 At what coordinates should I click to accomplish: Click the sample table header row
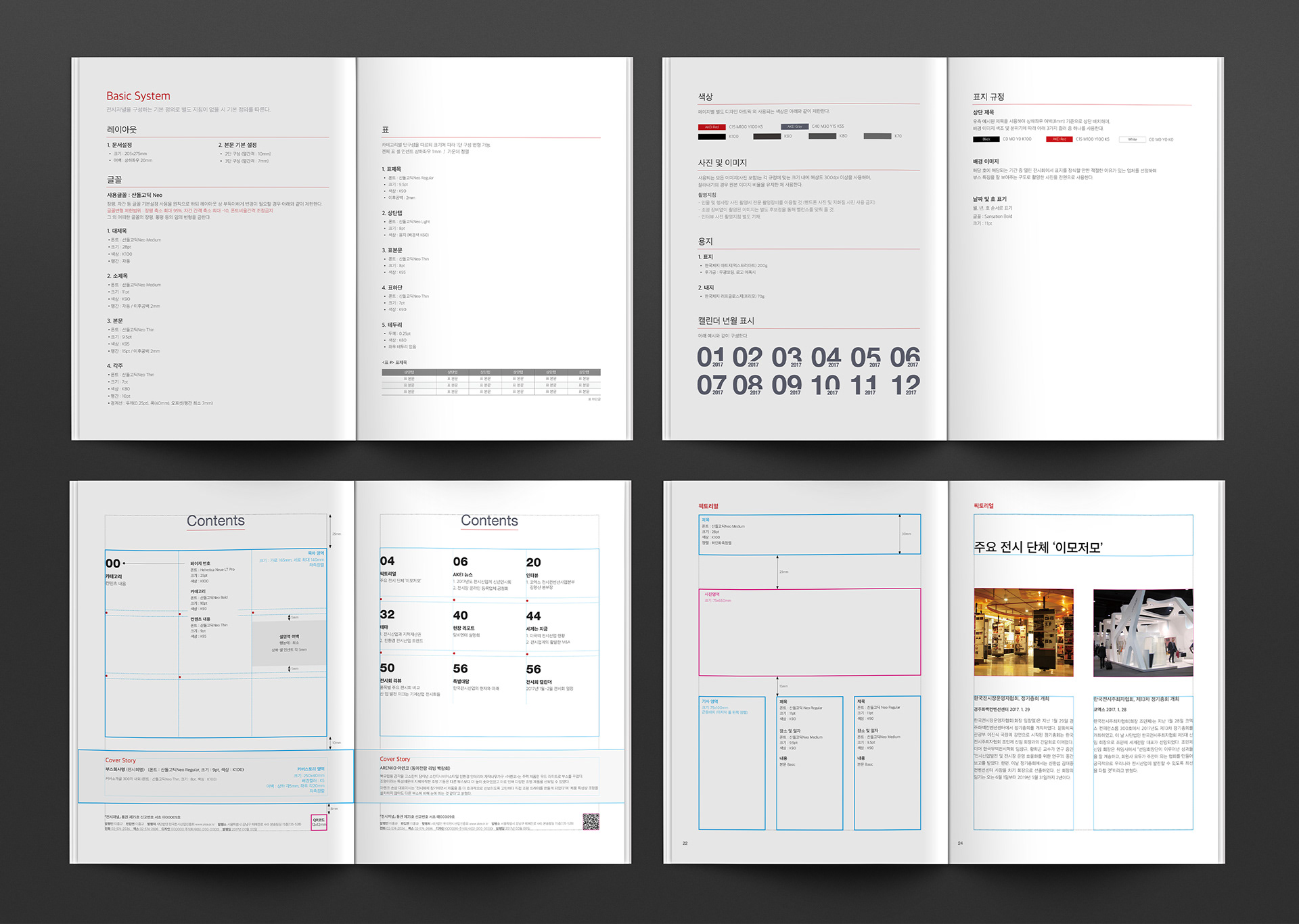click(491, 372)
